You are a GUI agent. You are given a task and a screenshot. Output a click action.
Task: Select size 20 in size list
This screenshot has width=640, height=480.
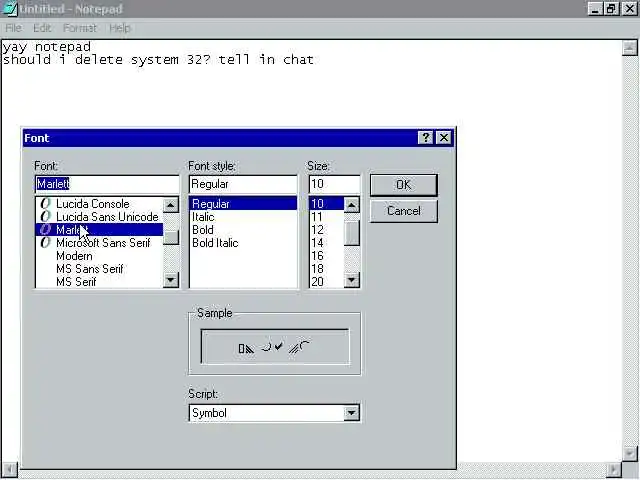[327, 282]
